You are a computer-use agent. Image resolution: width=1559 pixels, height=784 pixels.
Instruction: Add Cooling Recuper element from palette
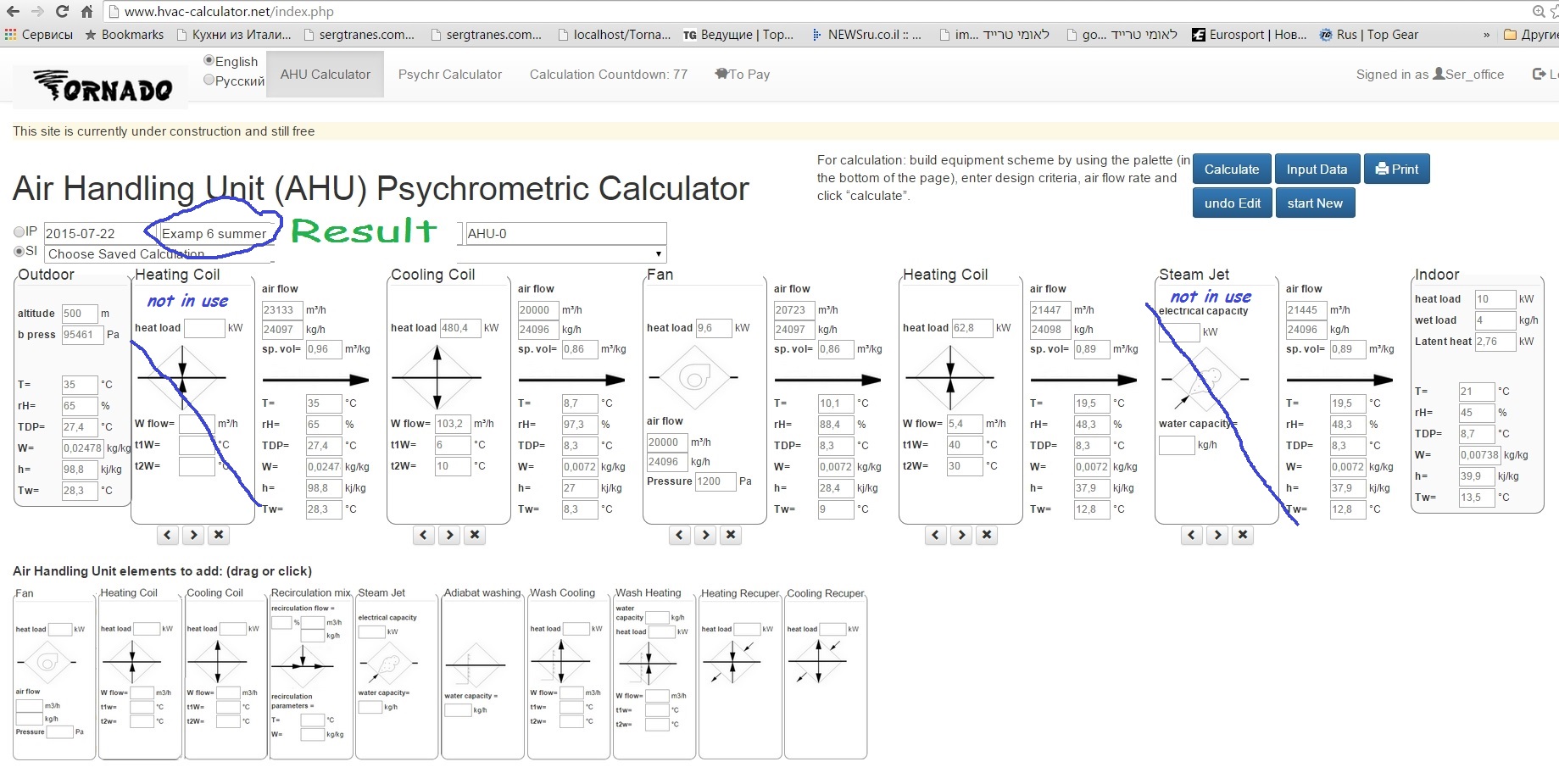pos(825,674)
